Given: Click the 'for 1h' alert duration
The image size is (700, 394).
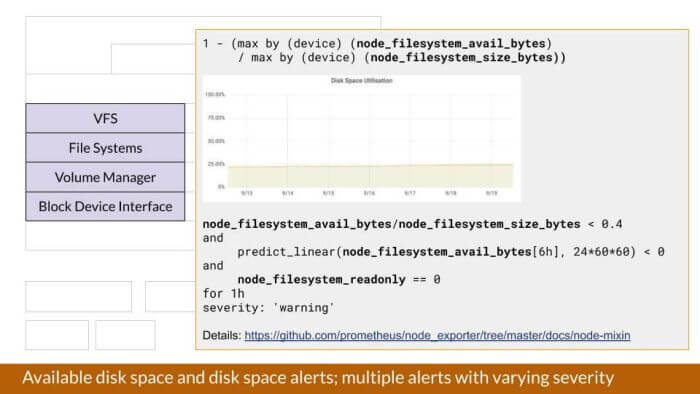Looking at the screenshot, I should 224,294.
